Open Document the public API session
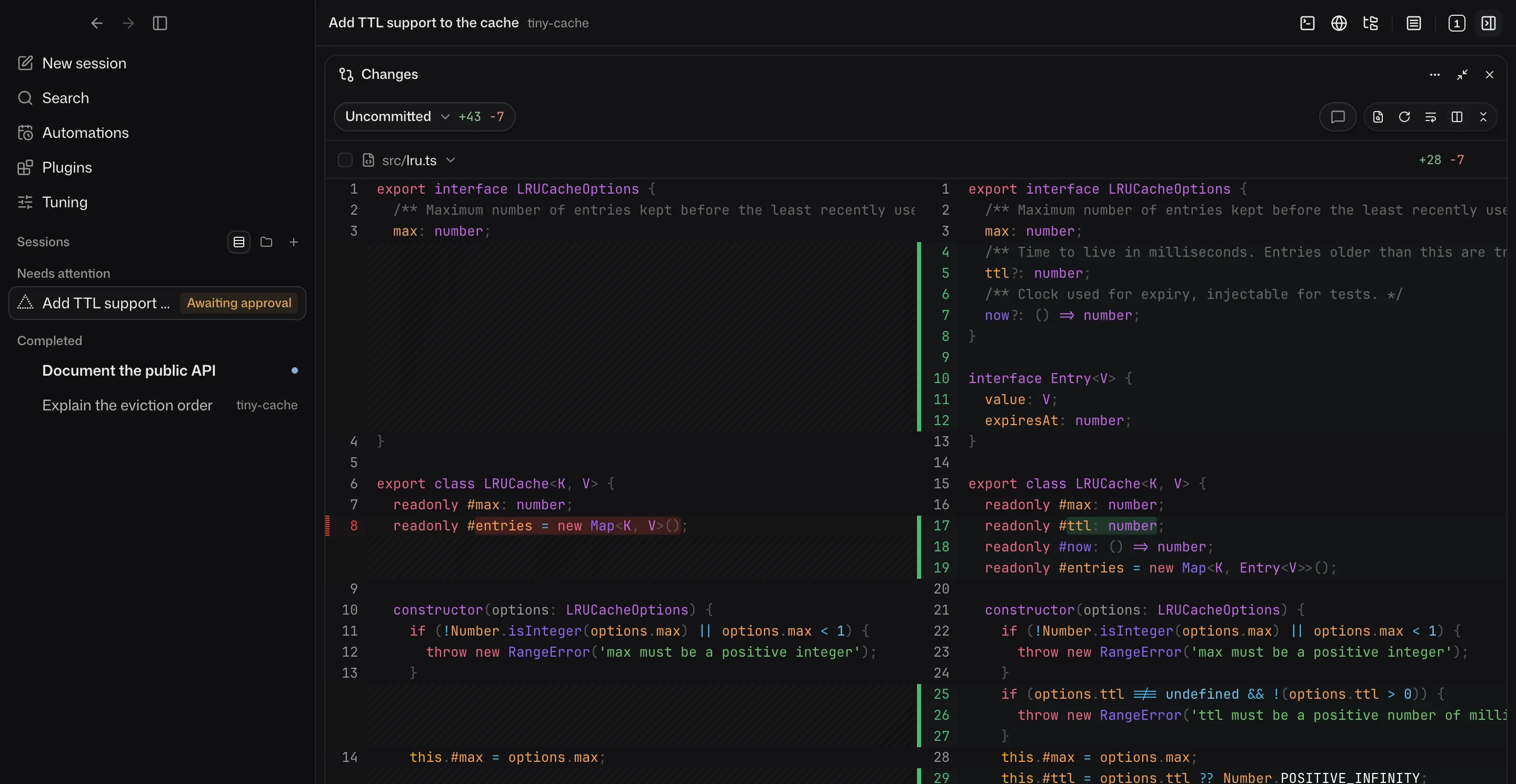 point(157,370)
